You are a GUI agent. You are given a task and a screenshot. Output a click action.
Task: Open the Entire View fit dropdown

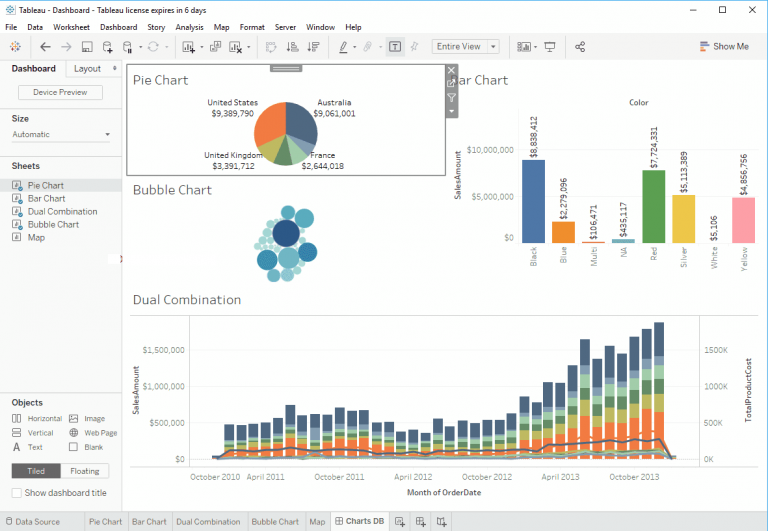point(465,47)
